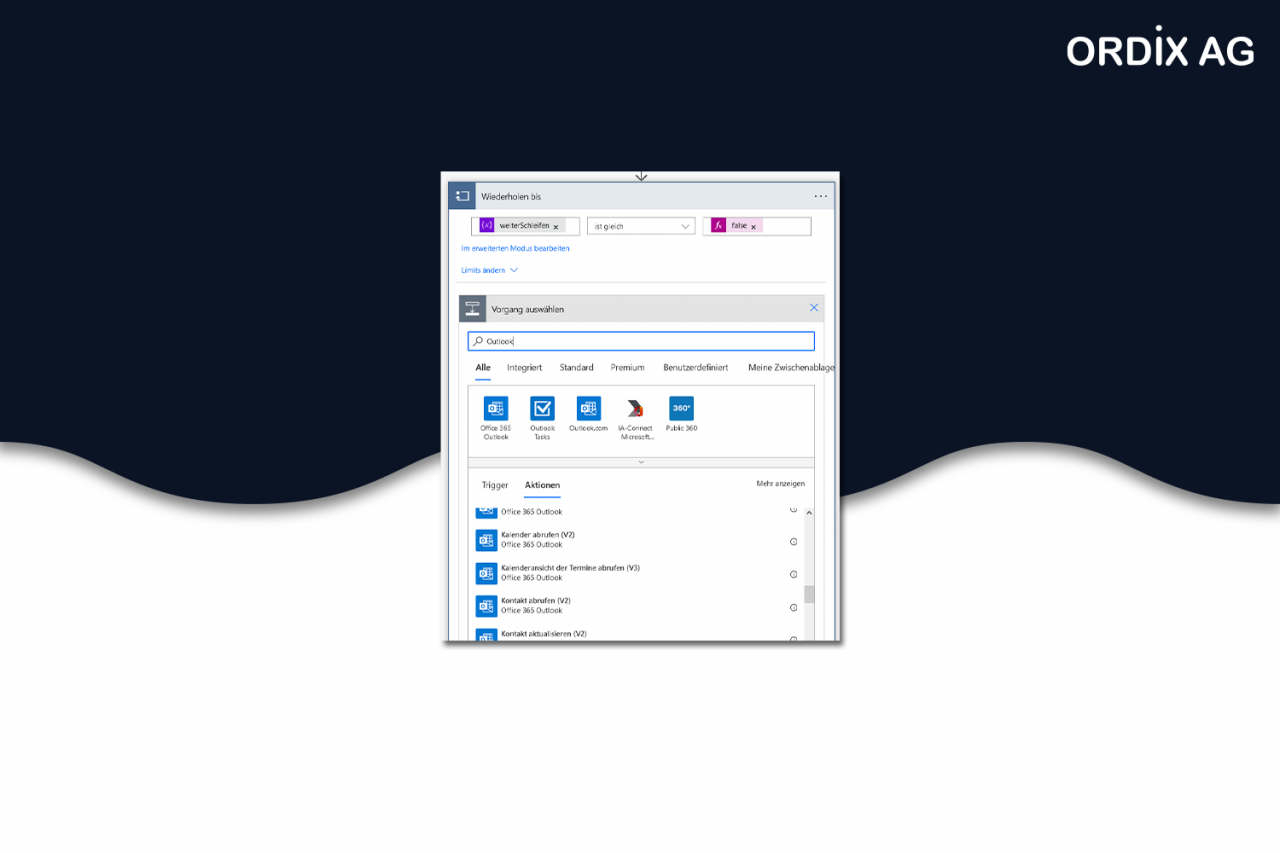
Task: Switch to the Meine Zwischenablage tab
Action: 791,368
